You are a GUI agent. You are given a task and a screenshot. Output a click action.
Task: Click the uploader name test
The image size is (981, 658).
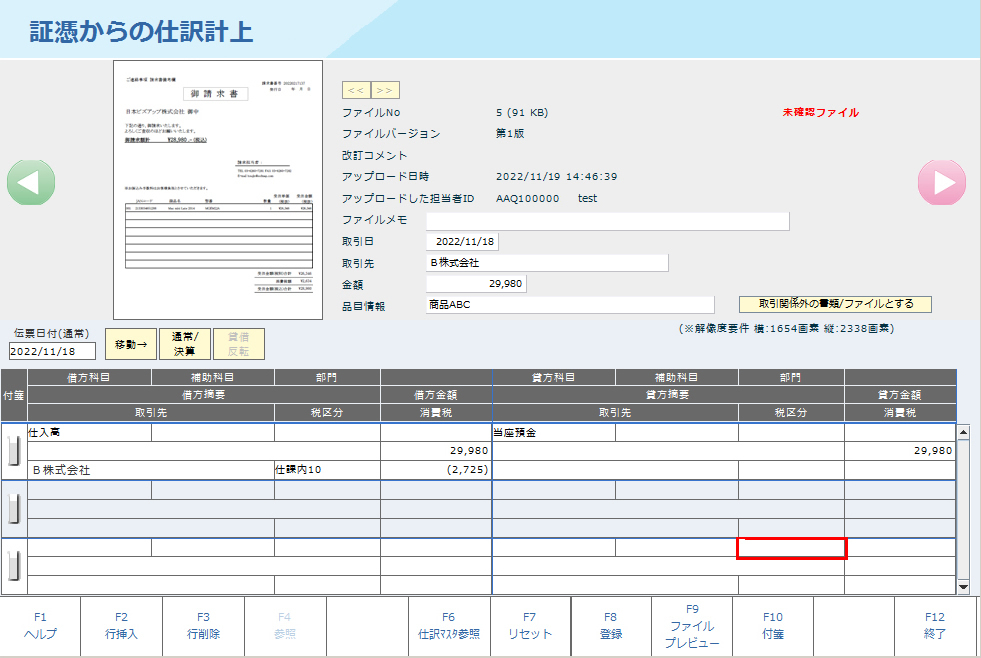coord(587,199)
